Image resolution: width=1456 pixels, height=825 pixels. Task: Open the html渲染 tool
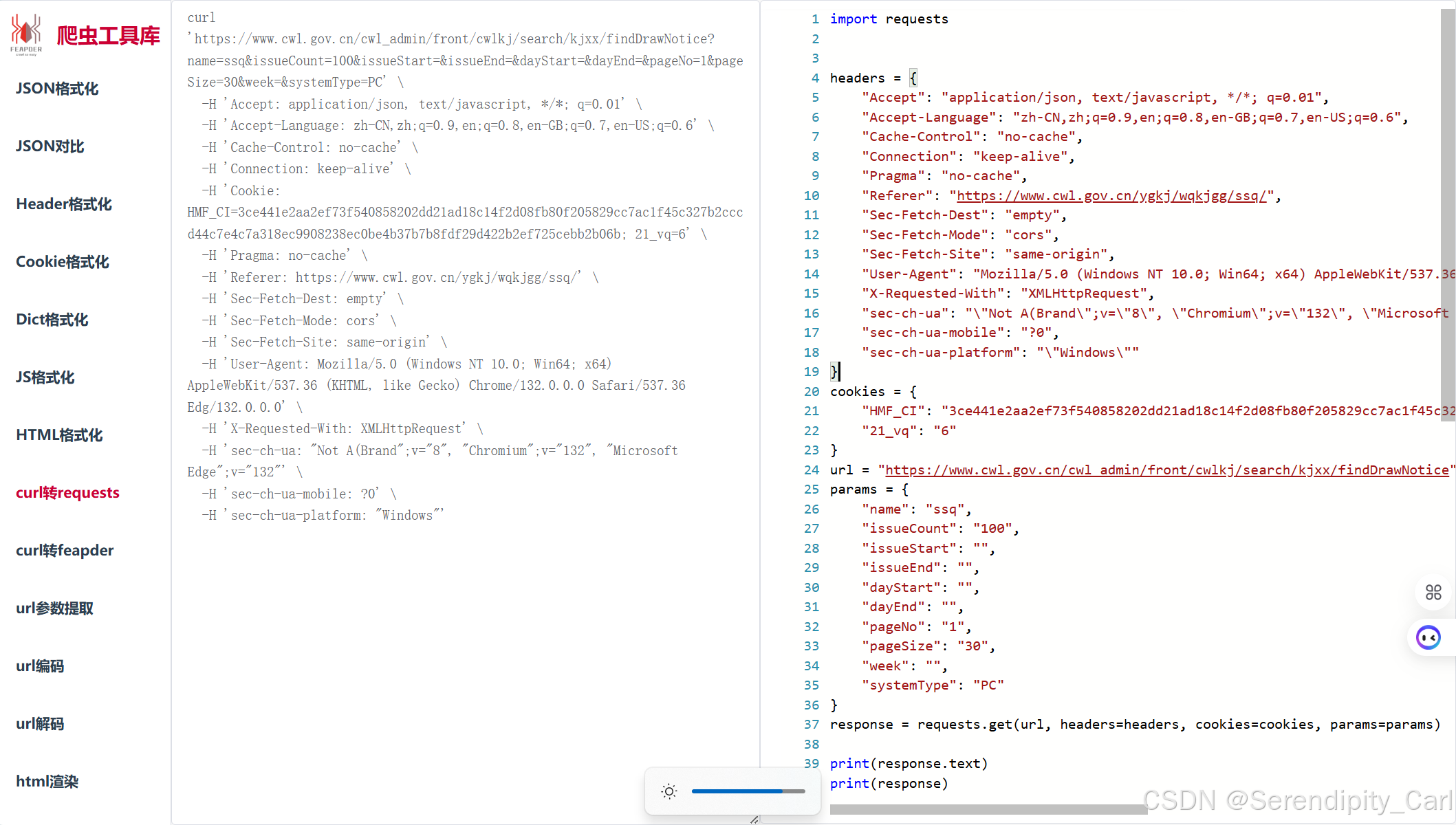(x=47, y=782)
